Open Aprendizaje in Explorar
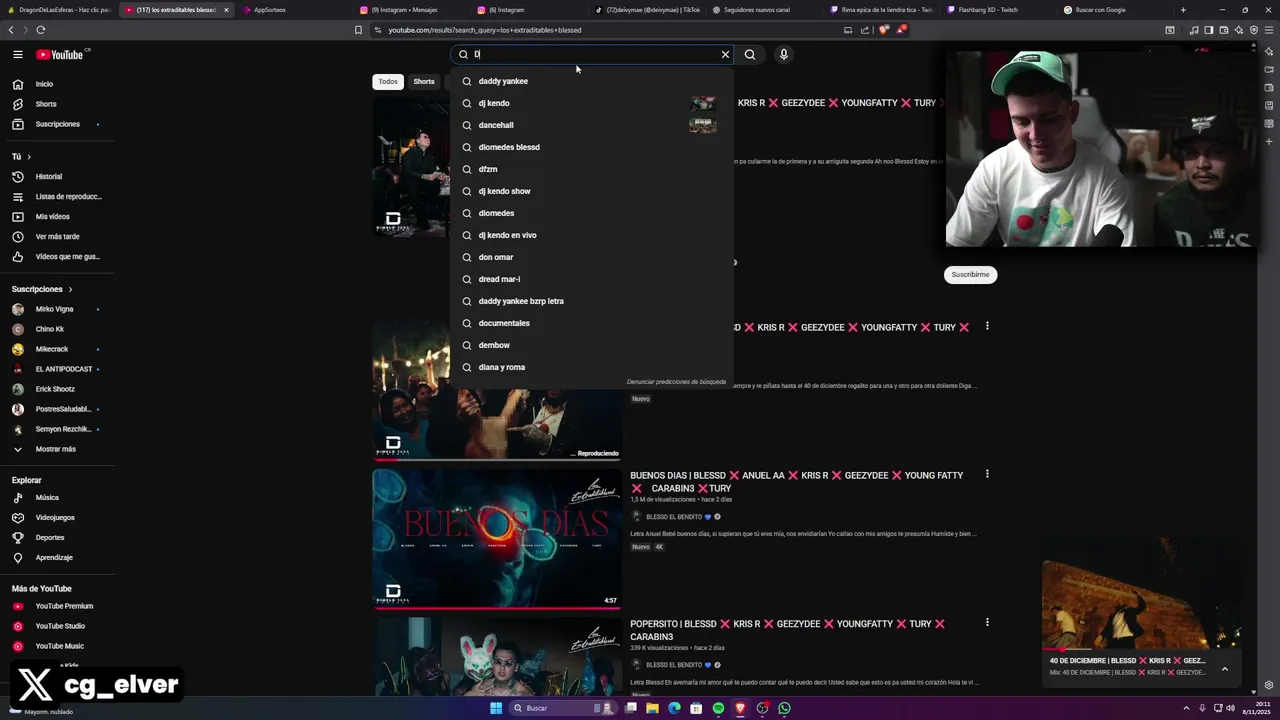 57,558
